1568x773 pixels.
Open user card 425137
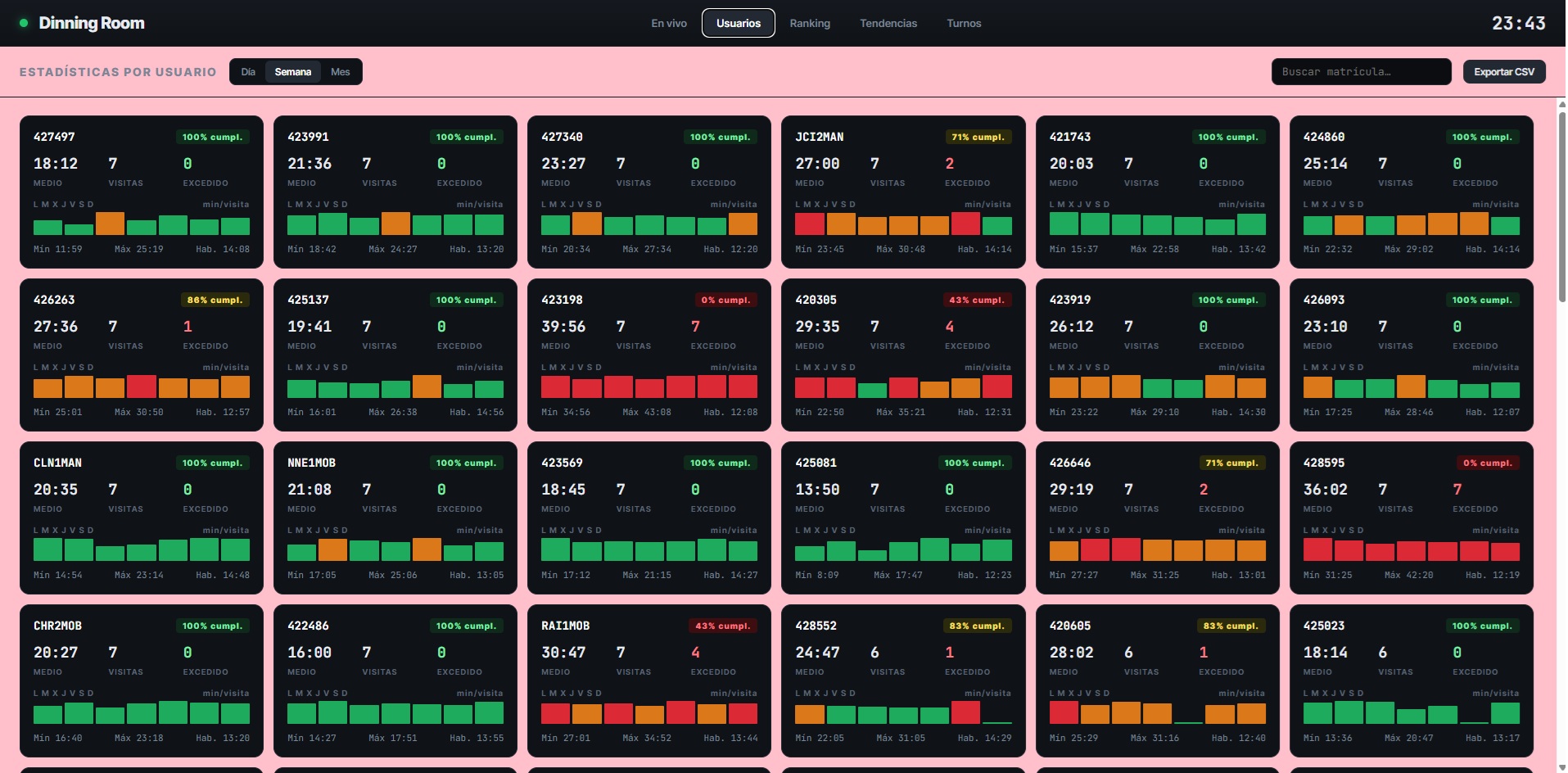[395, 355]
